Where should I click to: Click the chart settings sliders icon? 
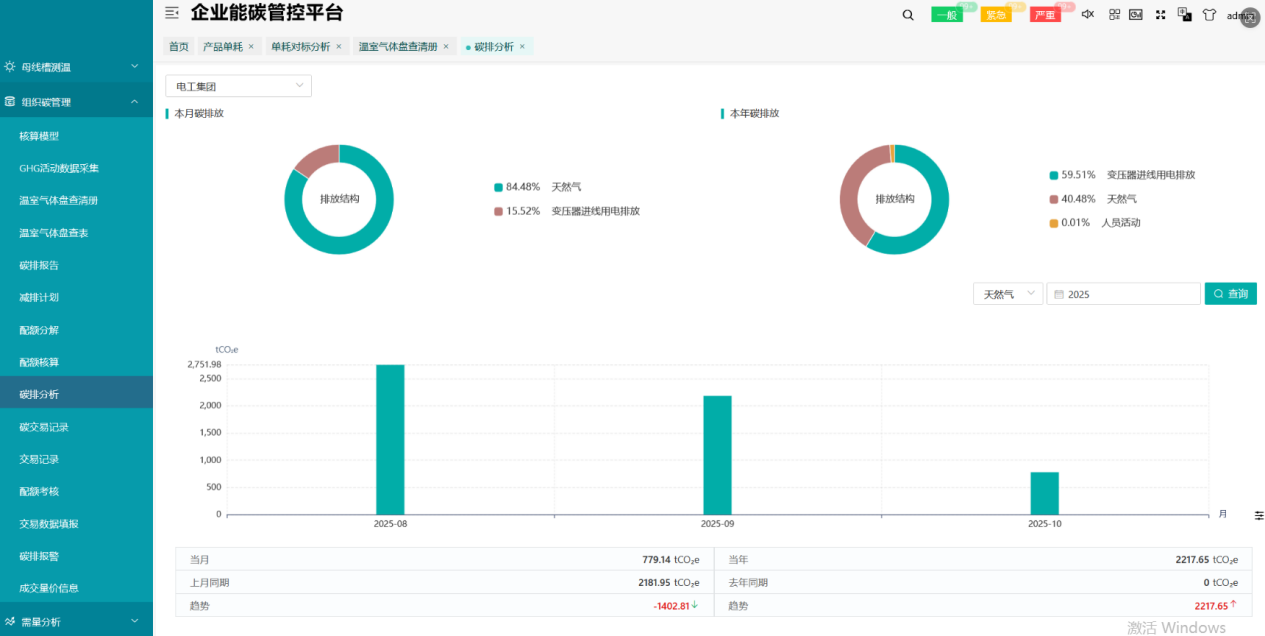click(1259, 515)
